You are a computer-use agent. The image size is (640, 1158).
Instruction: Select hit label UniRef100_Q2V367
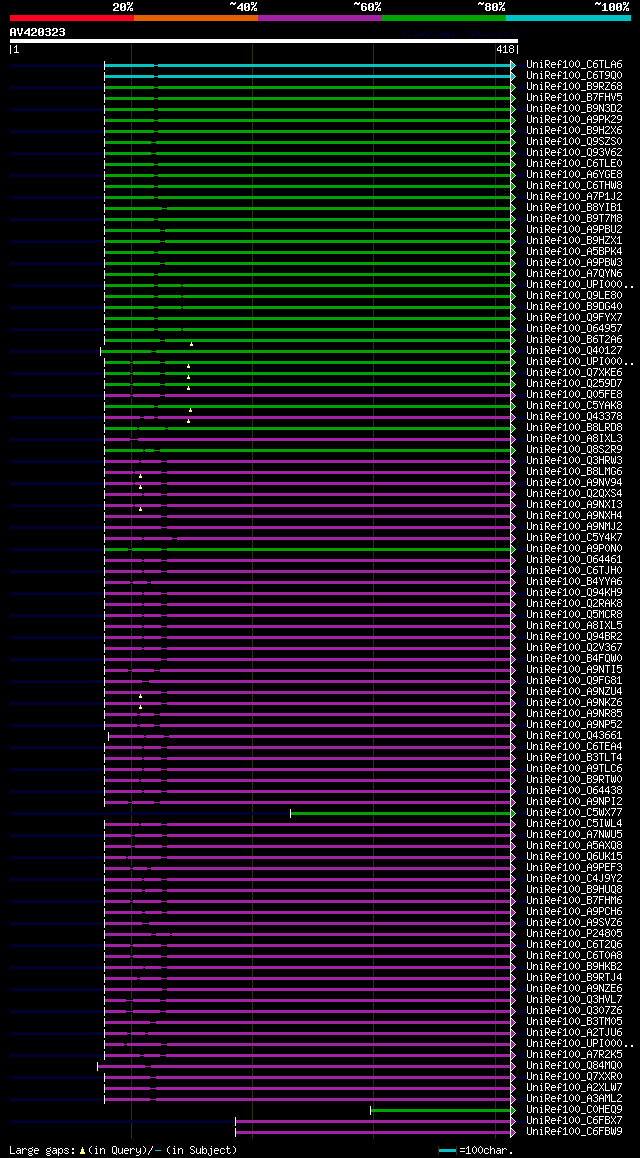point(574,648)
